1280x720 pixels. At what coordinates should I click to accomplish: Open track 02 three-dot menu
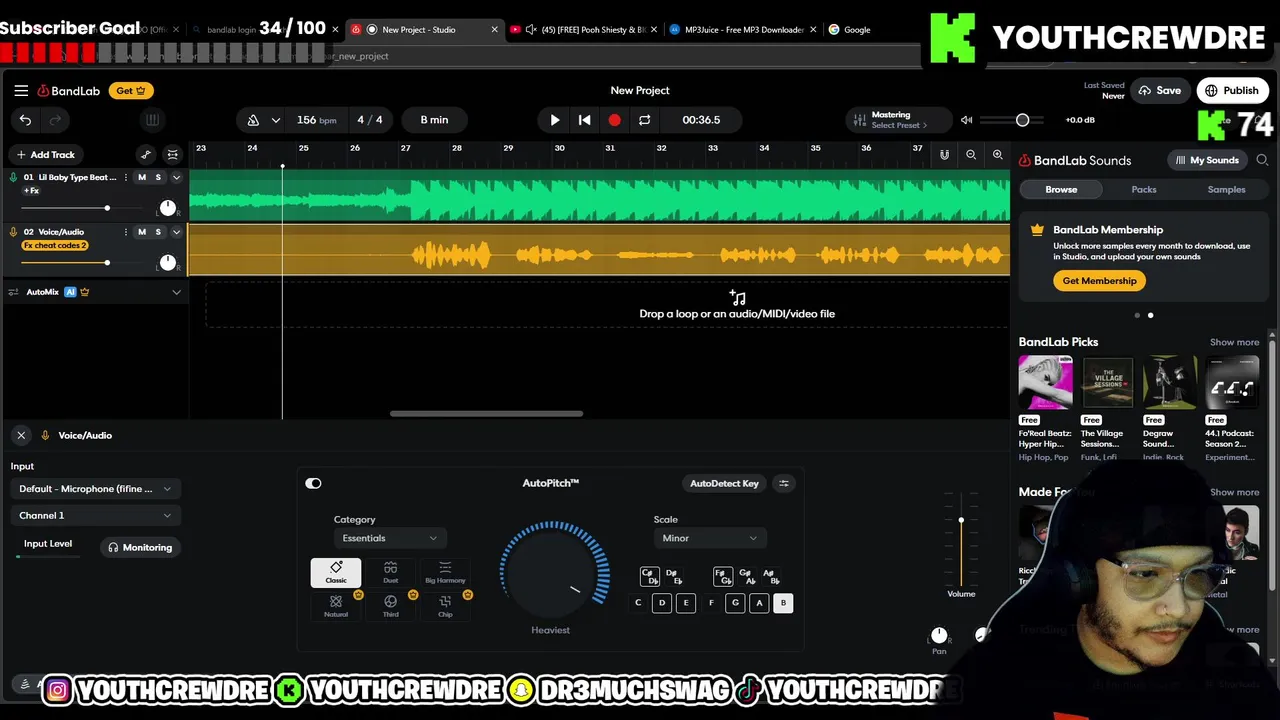pos(125,231)
